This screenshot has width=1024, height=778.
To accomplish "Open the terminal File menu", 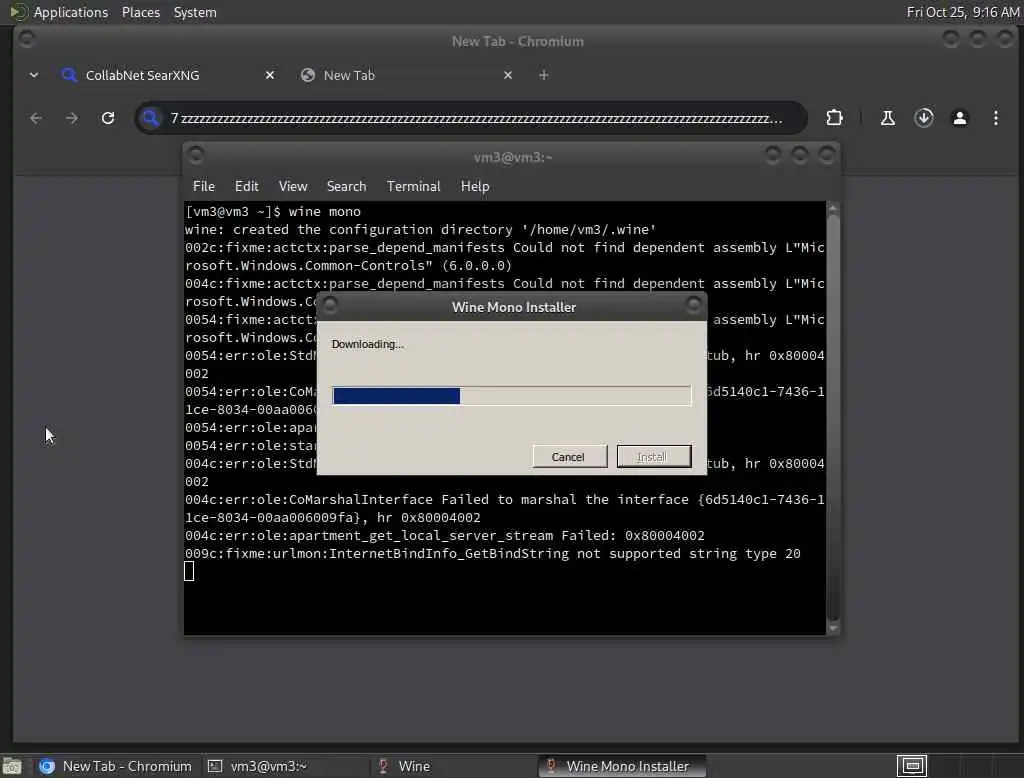I will pos(204,186).
